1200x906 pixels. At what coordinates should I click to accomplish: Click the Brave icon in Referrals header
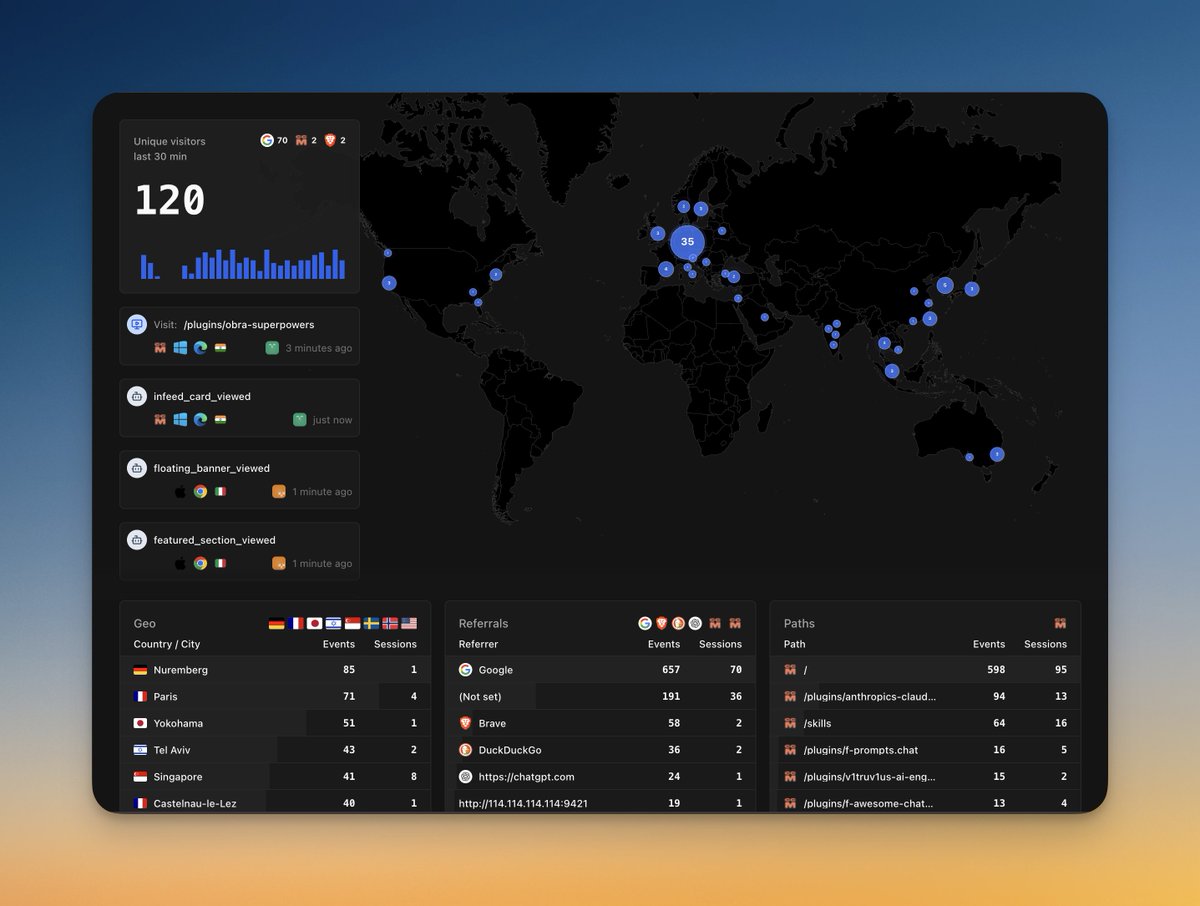[661, 623]
